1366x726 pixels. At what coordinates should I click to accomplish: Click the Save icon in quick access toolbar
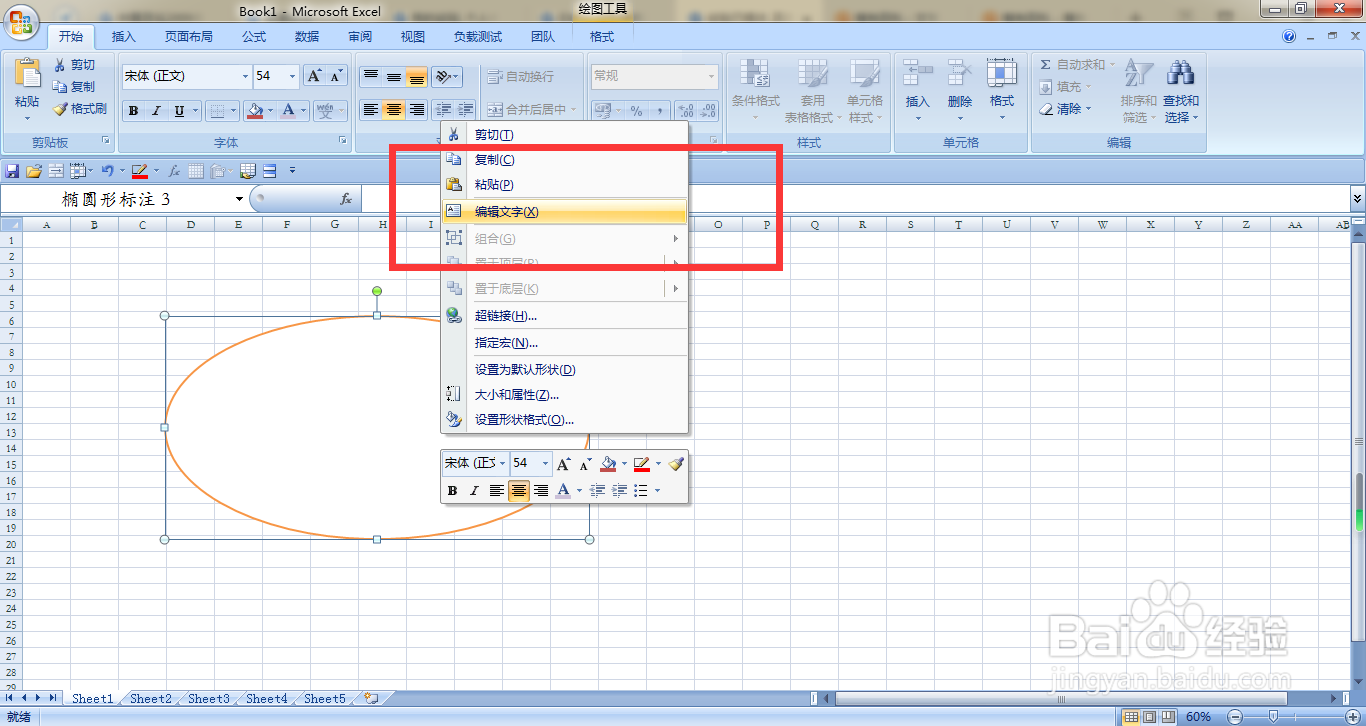click(x=13, y=171)
